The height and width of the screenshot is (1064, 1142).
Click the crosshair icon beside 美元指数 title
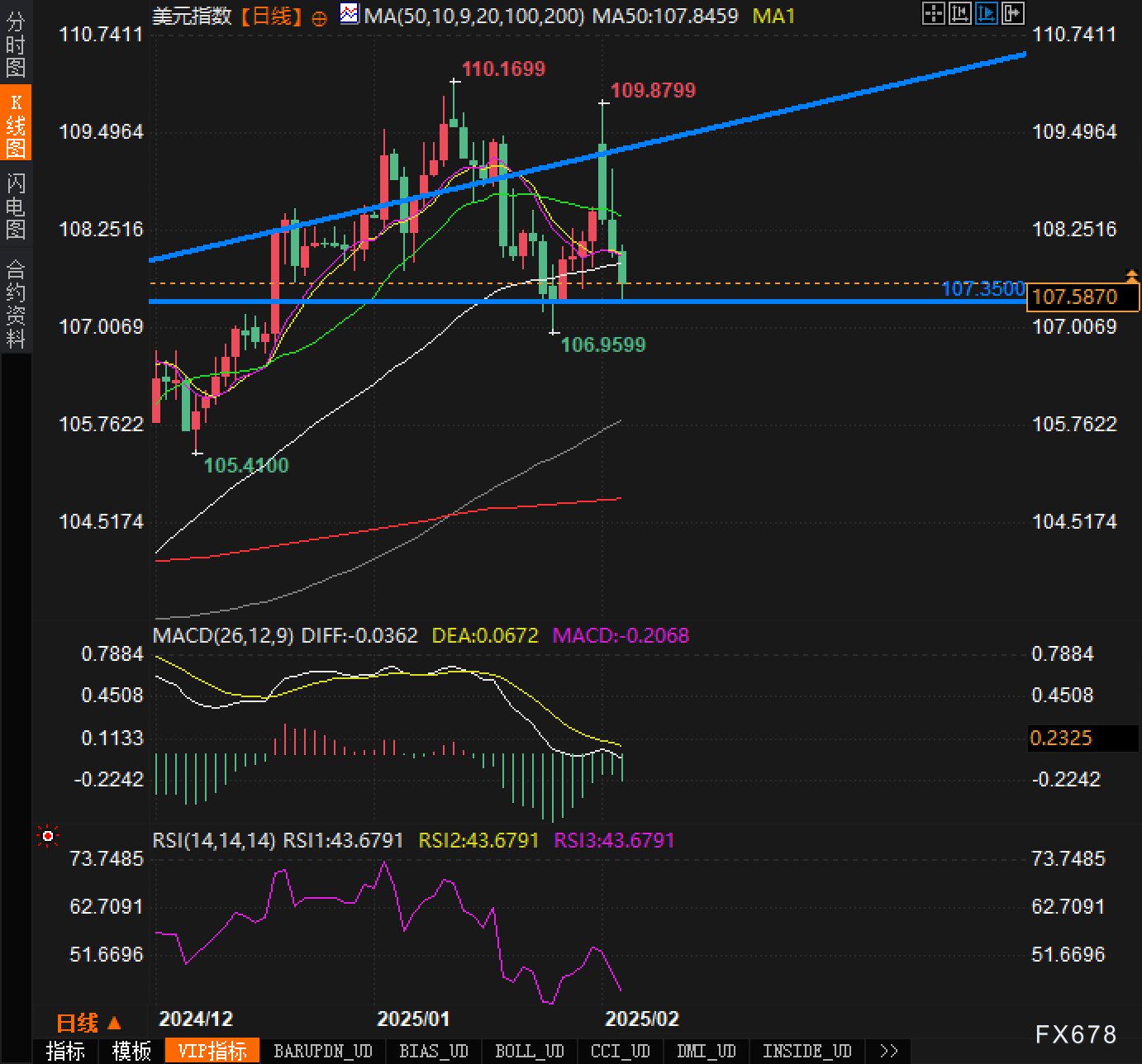[x=319, y=18]
